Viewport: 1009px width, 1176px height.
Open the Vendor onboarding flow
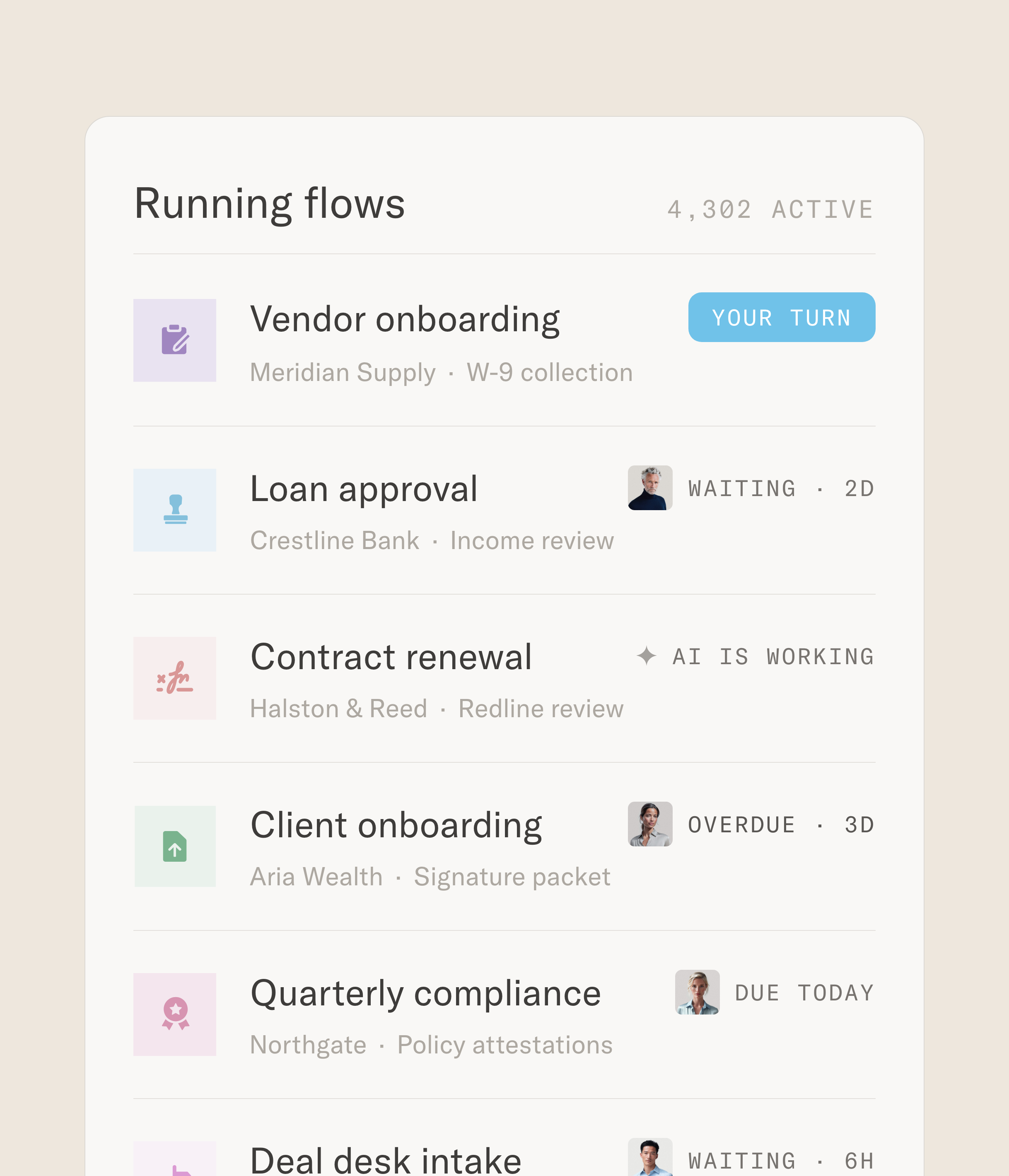point(405,320)
